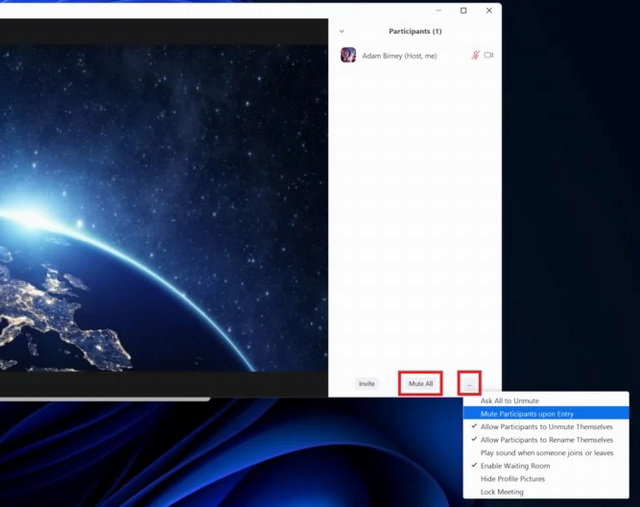Select Lock Meeting in the menu

coord(546,492)
